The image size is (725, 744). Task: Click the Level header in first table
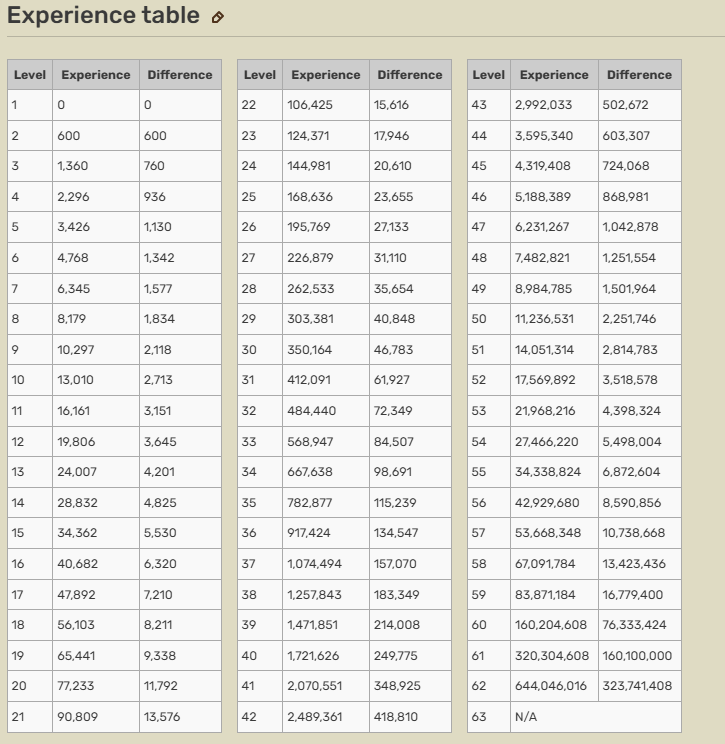point(30,75)
